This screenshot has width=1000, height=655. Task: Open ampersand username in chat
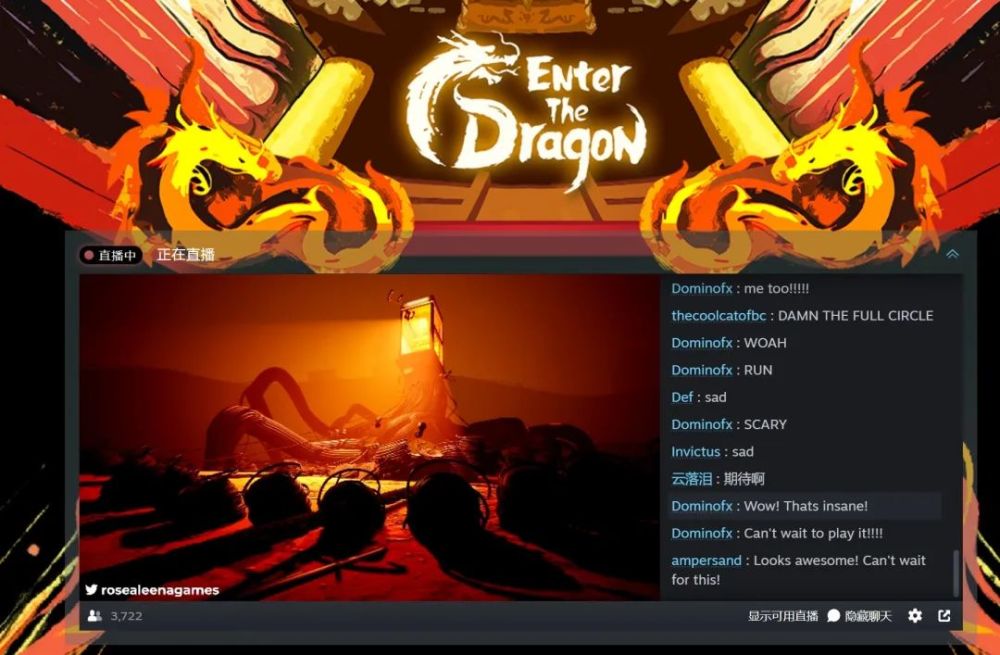point(706,561)
